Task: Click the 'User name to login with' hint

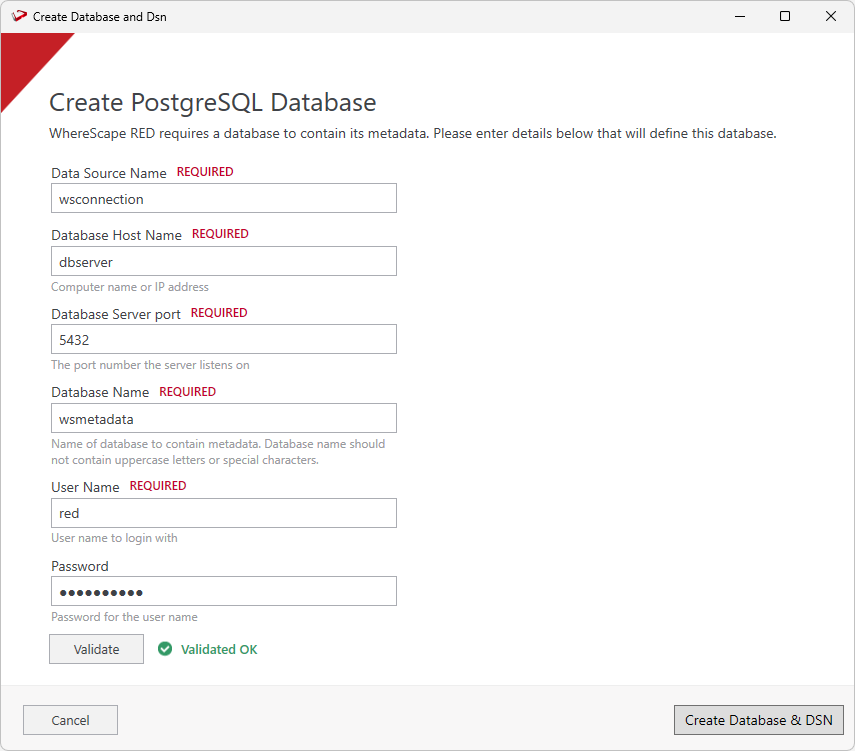Action: [114, 538]
